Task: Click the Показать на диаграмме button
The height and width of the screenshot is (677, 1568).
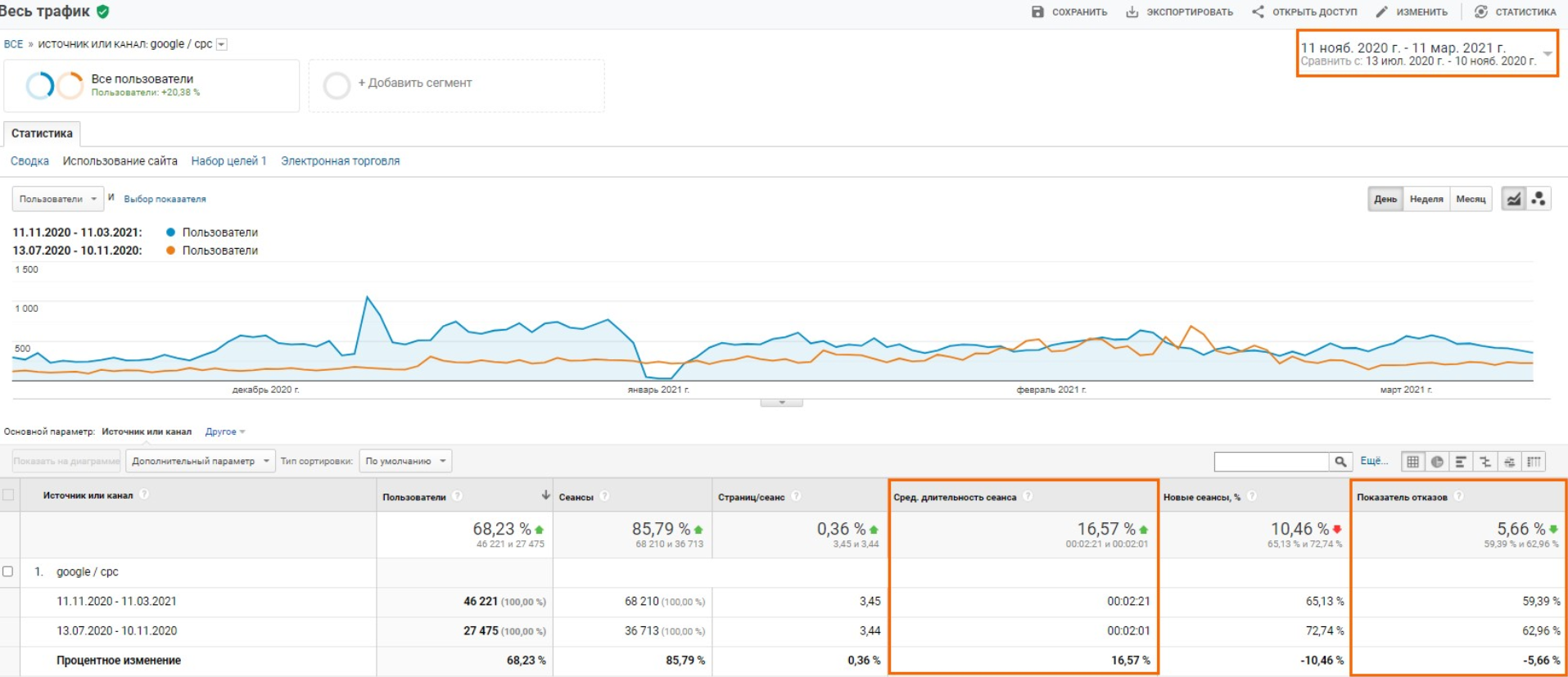Action: (x=66, y=461)
